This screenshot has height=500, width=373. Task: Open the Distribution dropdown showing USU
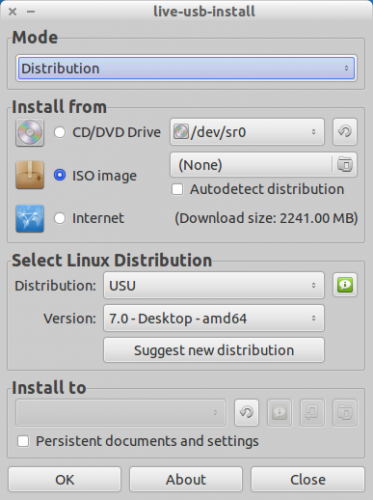[x=214, y=285]
